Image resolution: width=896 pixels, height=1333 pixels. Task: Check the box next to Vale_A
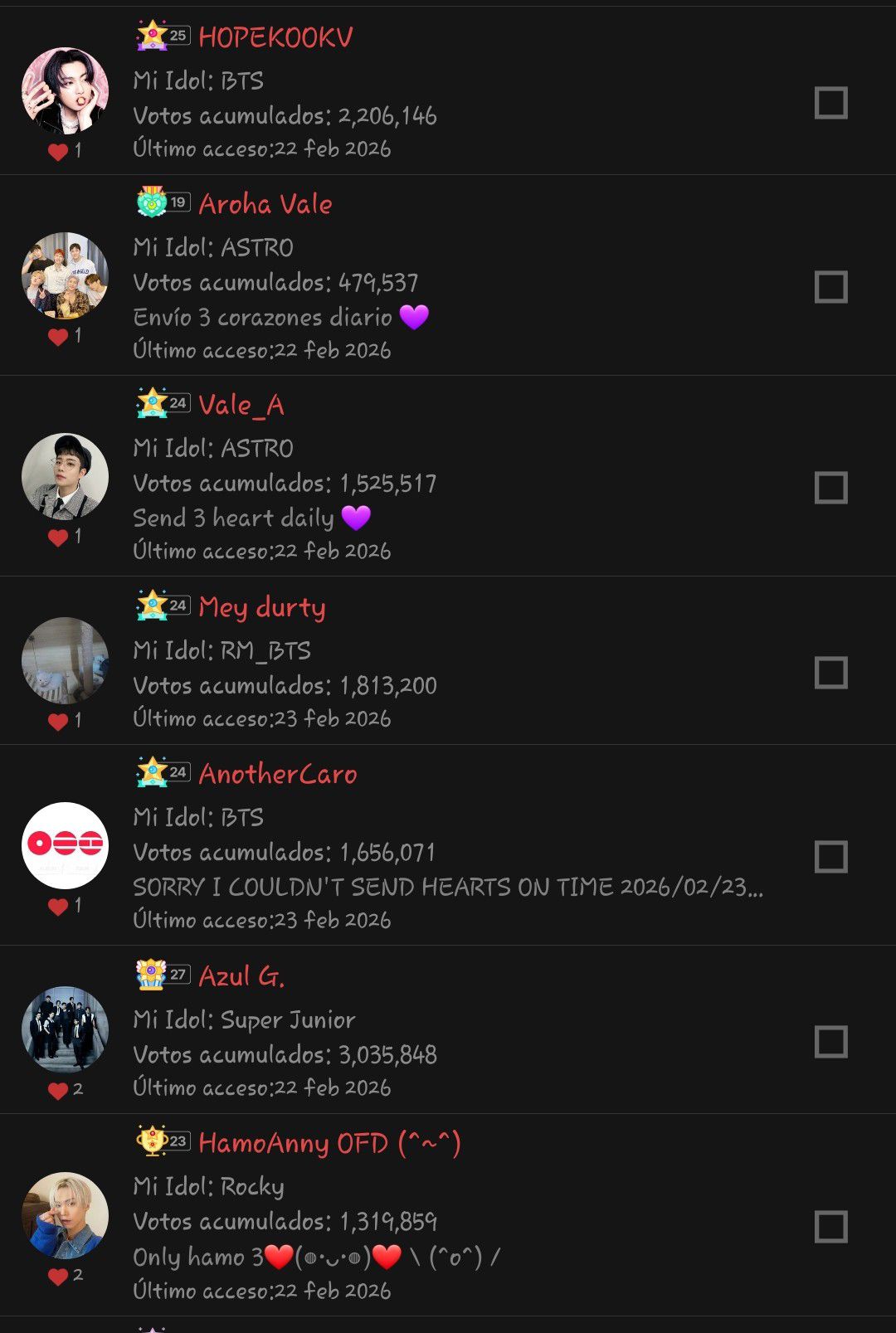click(x=831, y=488)
